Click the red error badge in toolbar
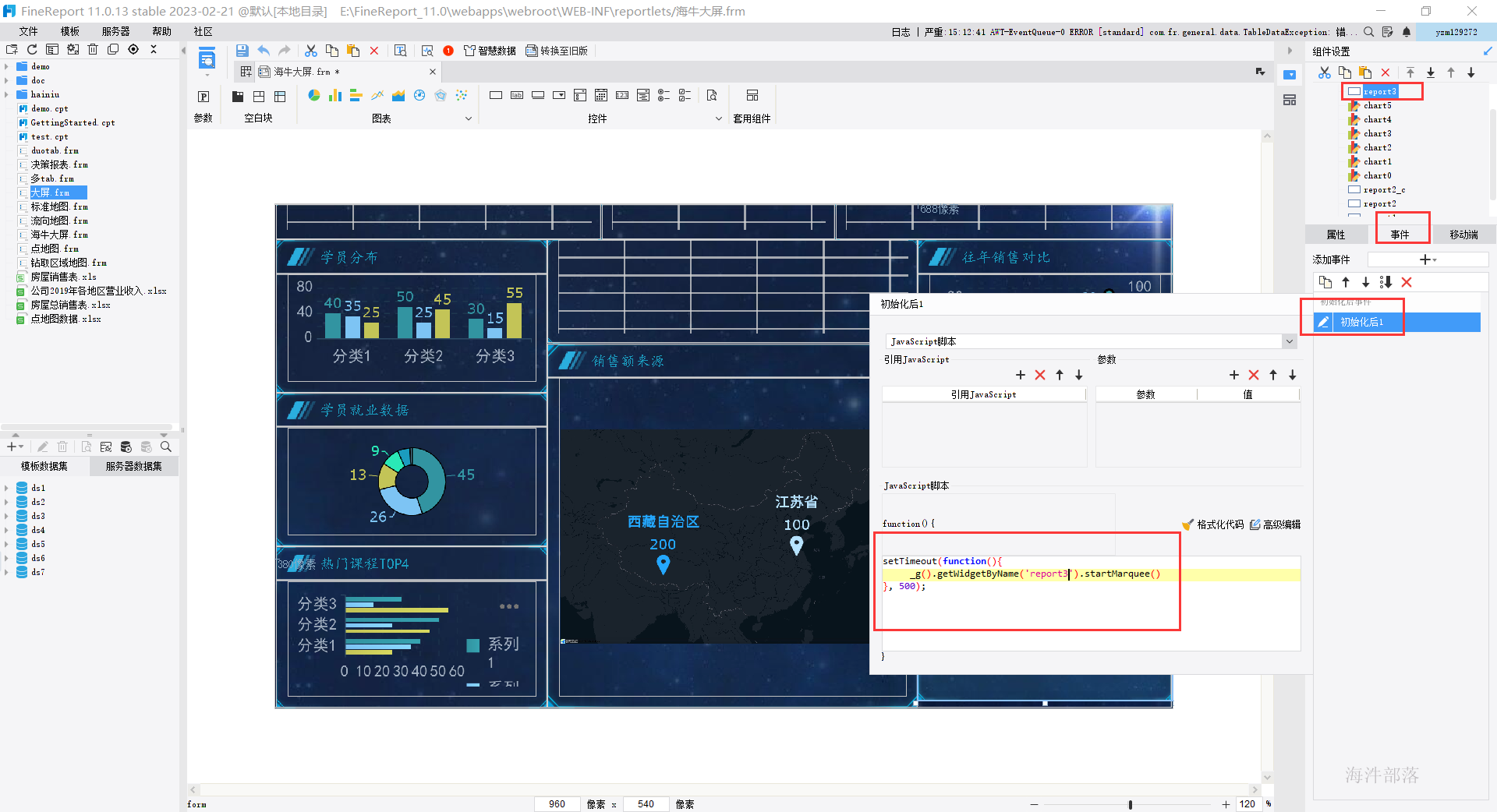 tap(448, 51)
